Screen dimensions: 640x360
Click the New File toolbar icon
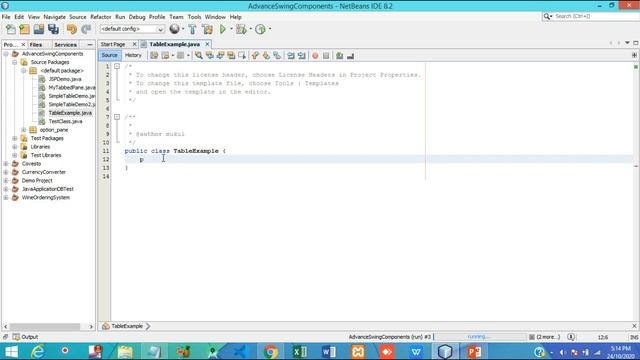[11, 29]
